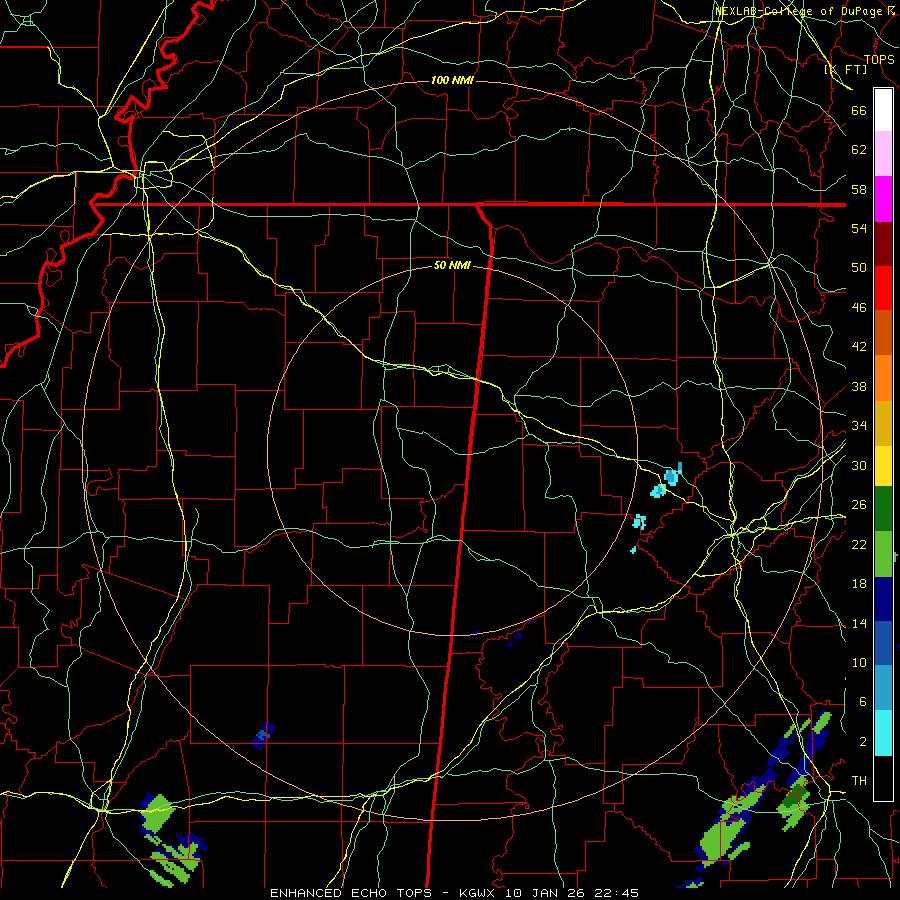Click the 66 label on the scale

tap(859, 110)
